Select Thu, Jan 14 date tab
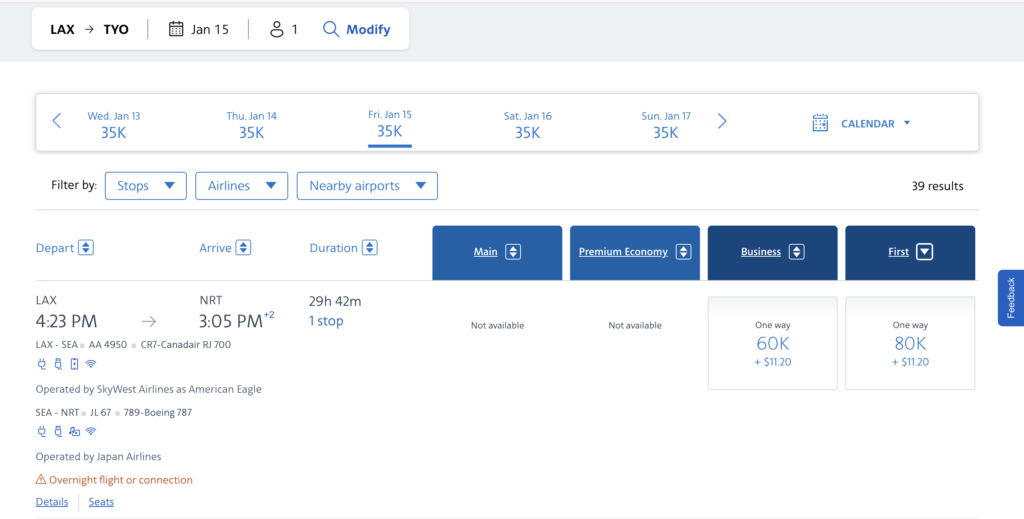The width and height of the screenshot is (1024, 519). tap(251, 125)
